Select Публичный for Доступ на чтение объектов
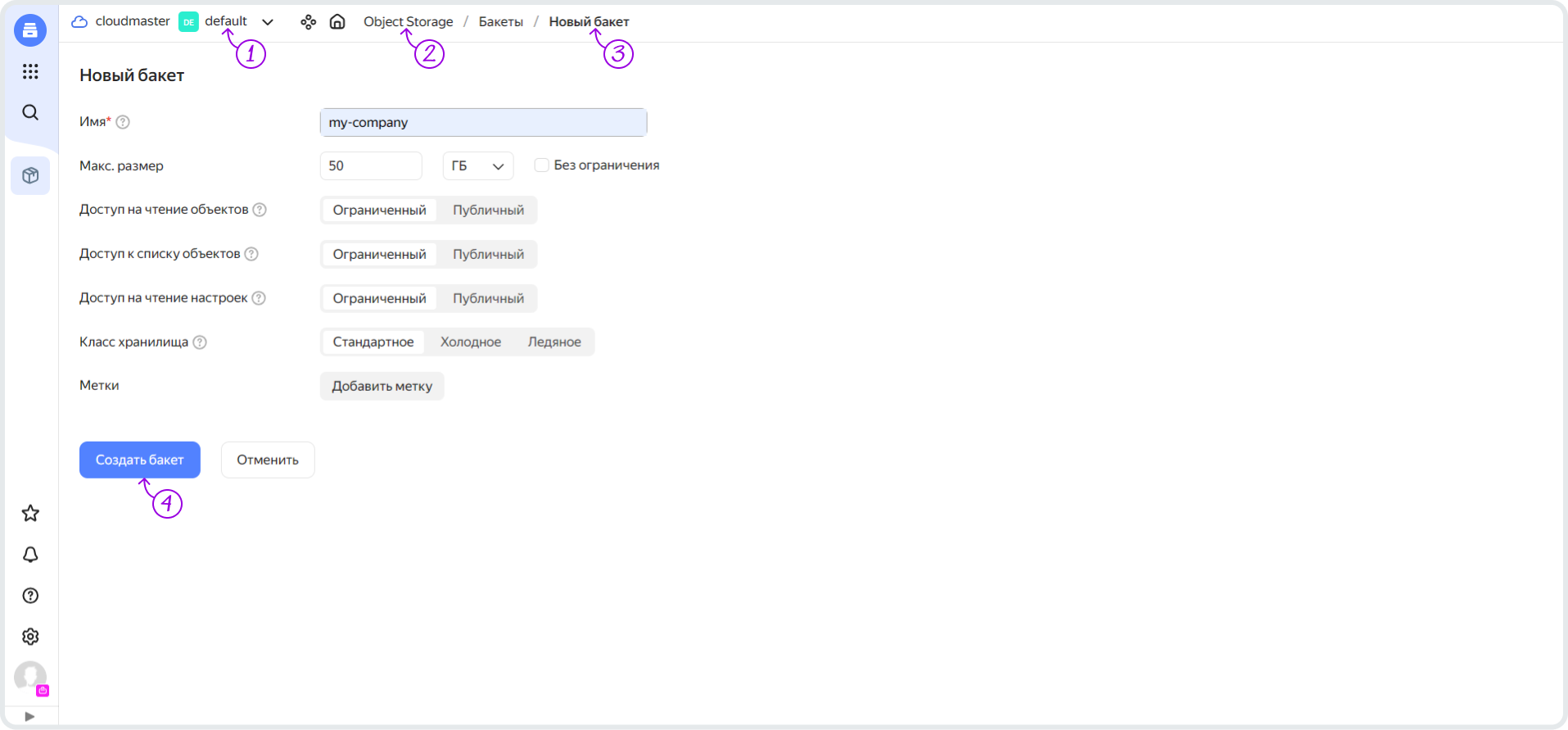The height and width of the screenshot is (730, 1568). click(488, 210)
